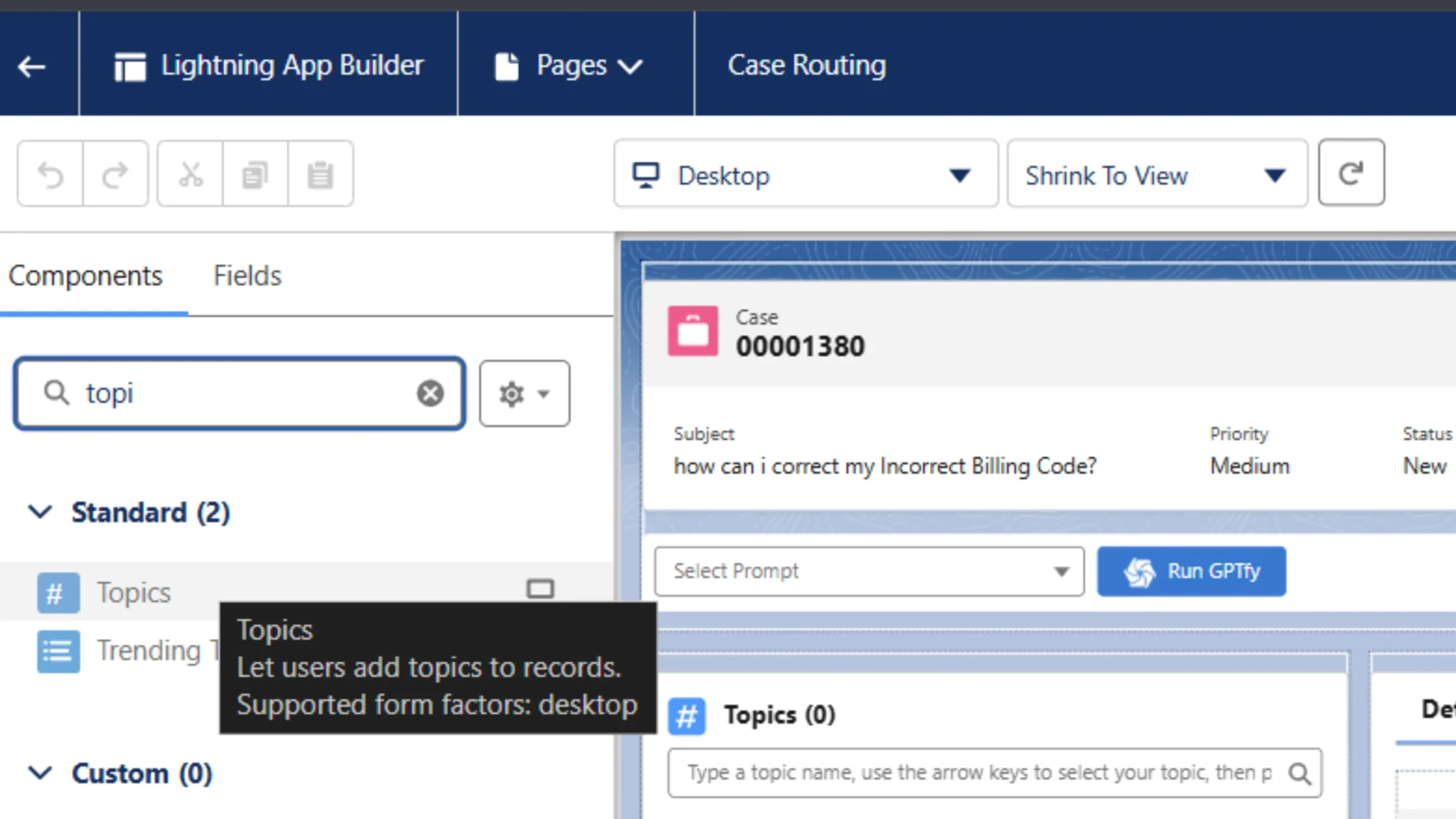Select the Trending Topics list icon

(x=57, y=651)
